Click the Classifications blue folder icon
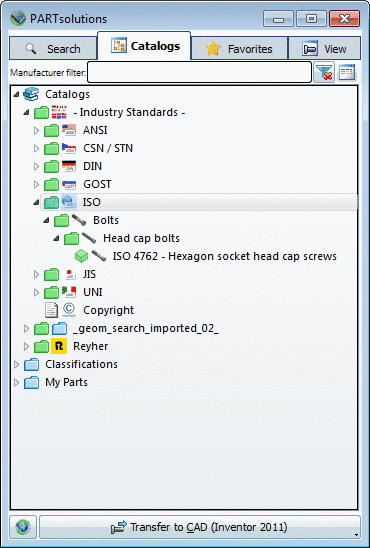 tap(31, 365)
